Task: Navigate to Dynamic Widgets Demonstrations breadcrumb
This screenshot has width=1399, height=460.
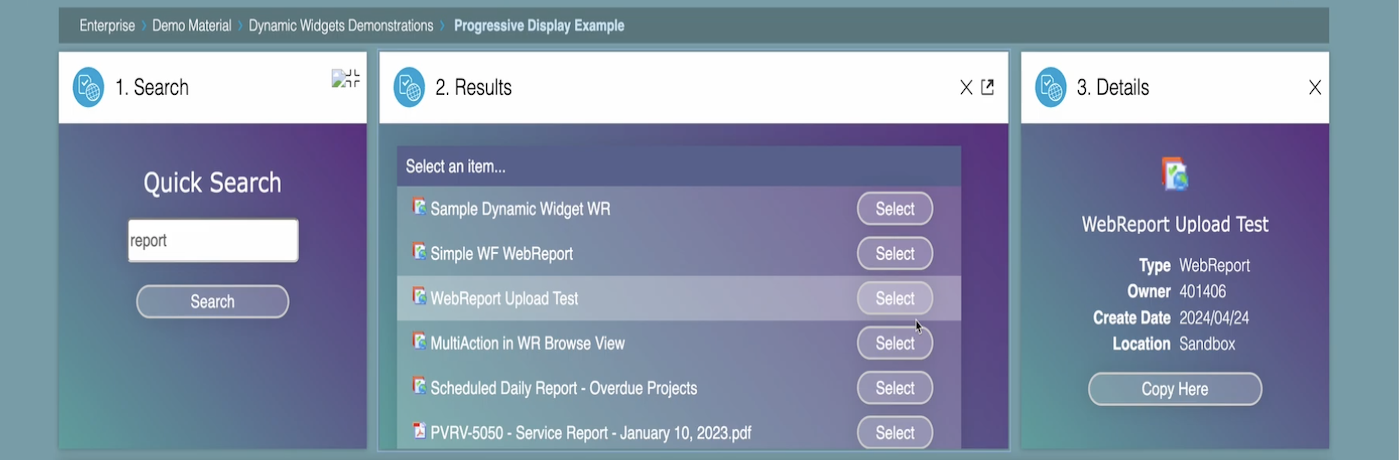Action: (x=341, y=26)
